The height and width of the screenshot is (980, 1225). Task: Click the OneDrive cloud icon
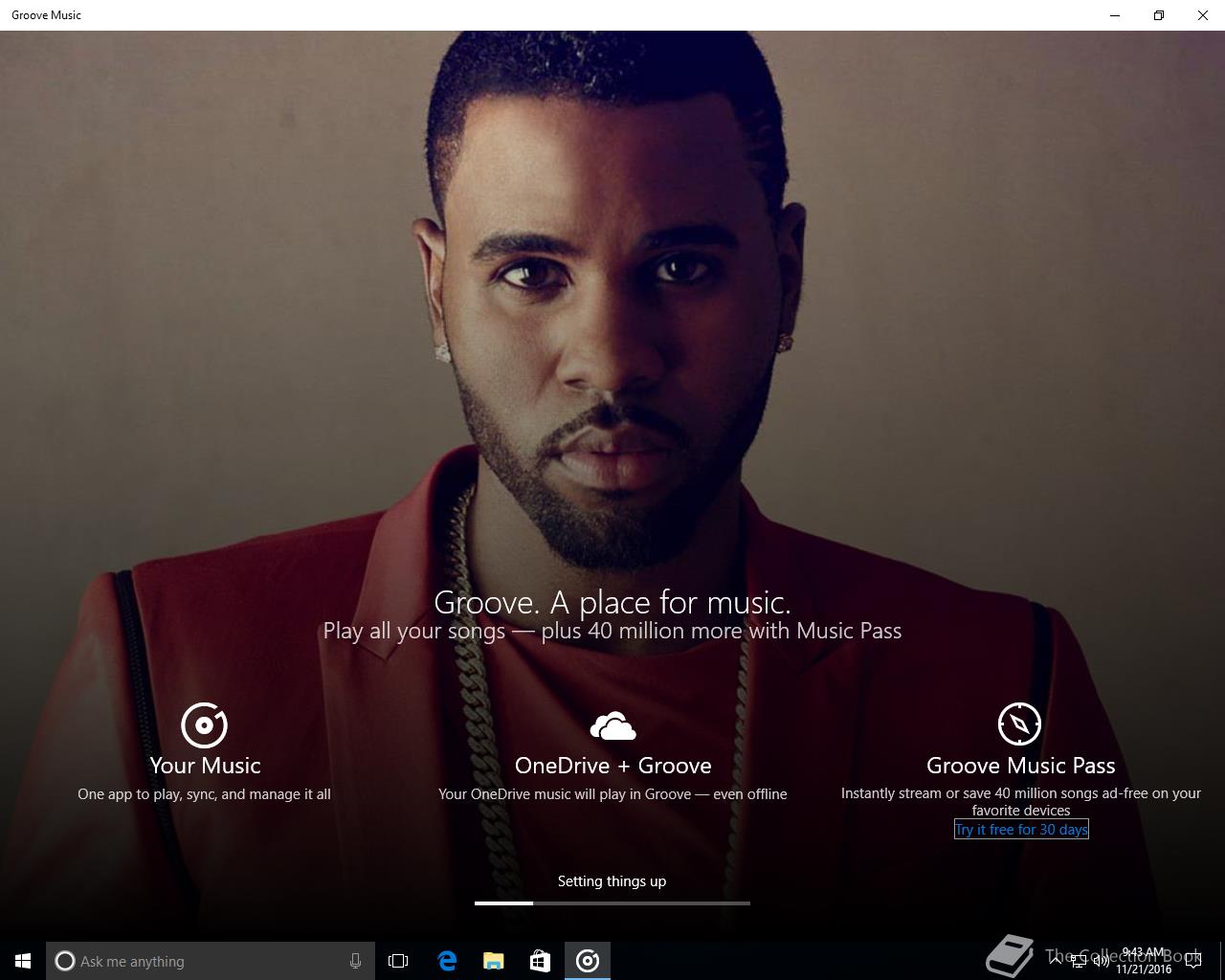click(612, 726)
